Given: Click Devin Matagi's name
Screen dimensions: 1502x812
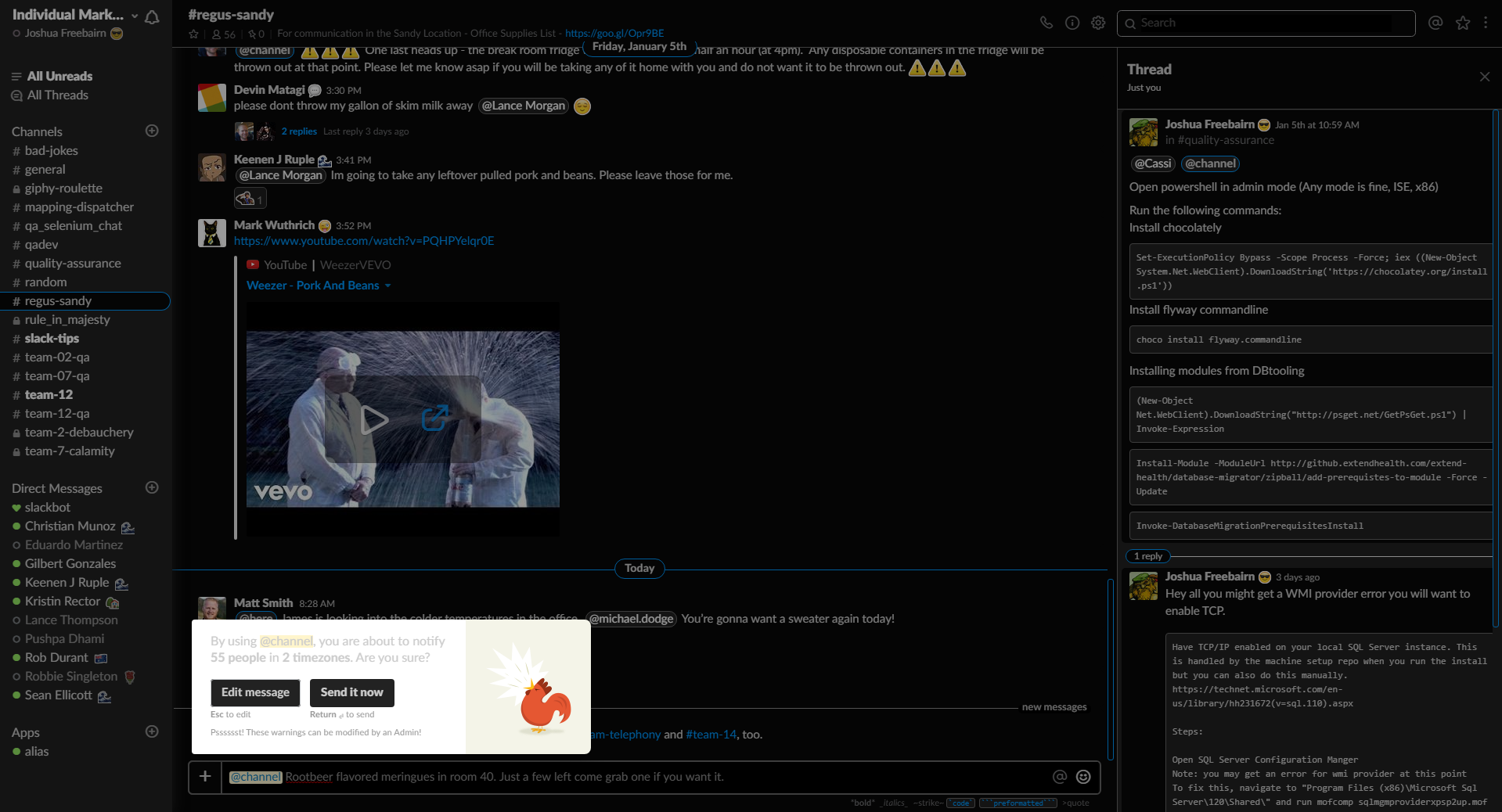Looking at the screenshot, I should [269, 90].
